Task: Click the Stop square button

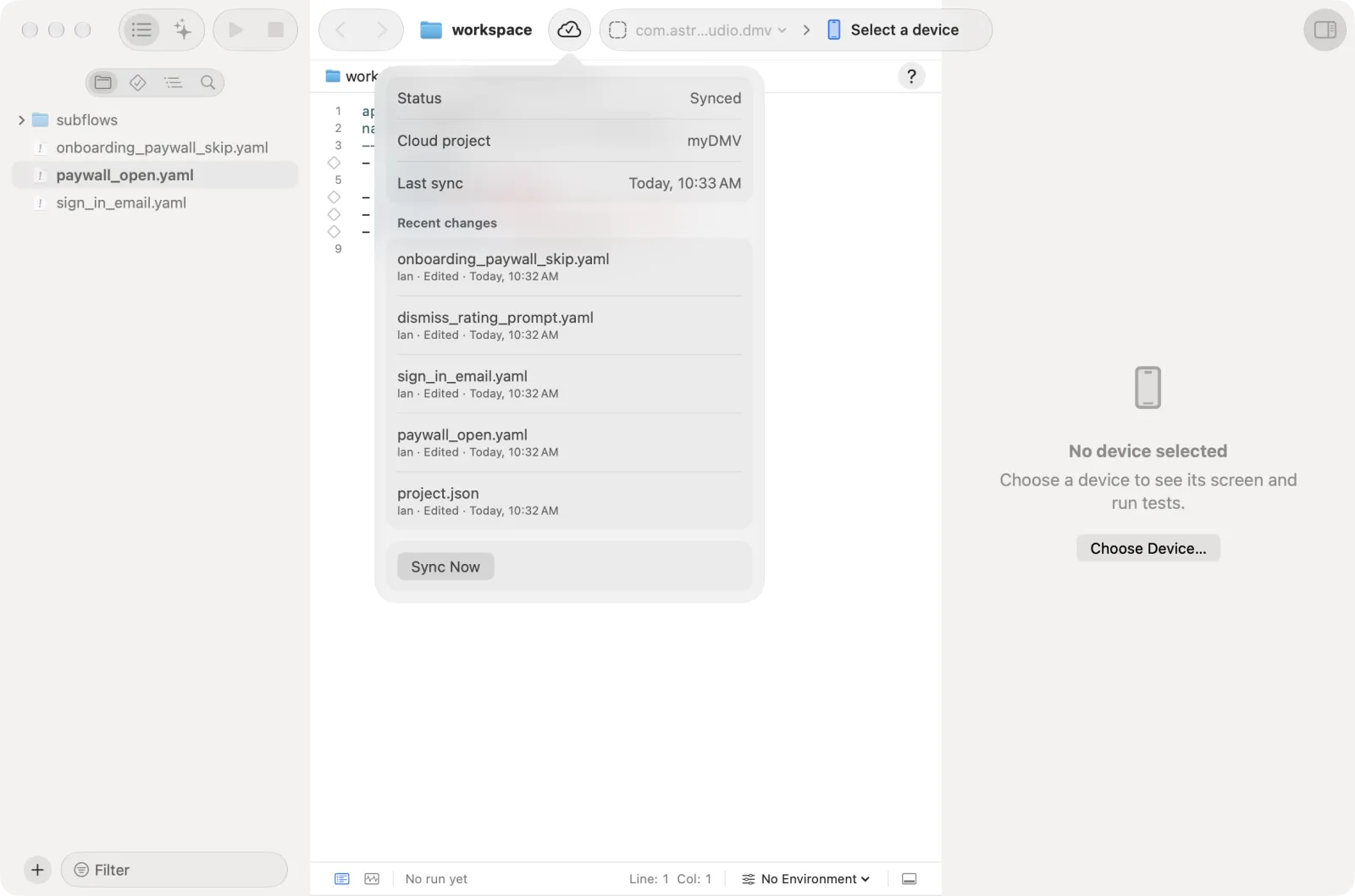Action: [x=276, y=30]
